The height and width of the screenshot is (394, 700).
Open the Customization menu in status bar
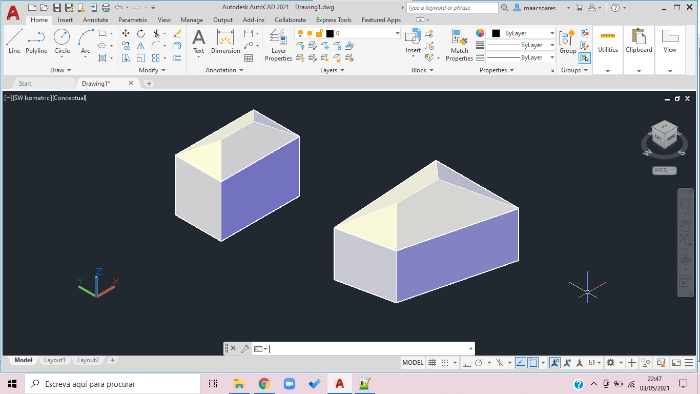point(689,363)
